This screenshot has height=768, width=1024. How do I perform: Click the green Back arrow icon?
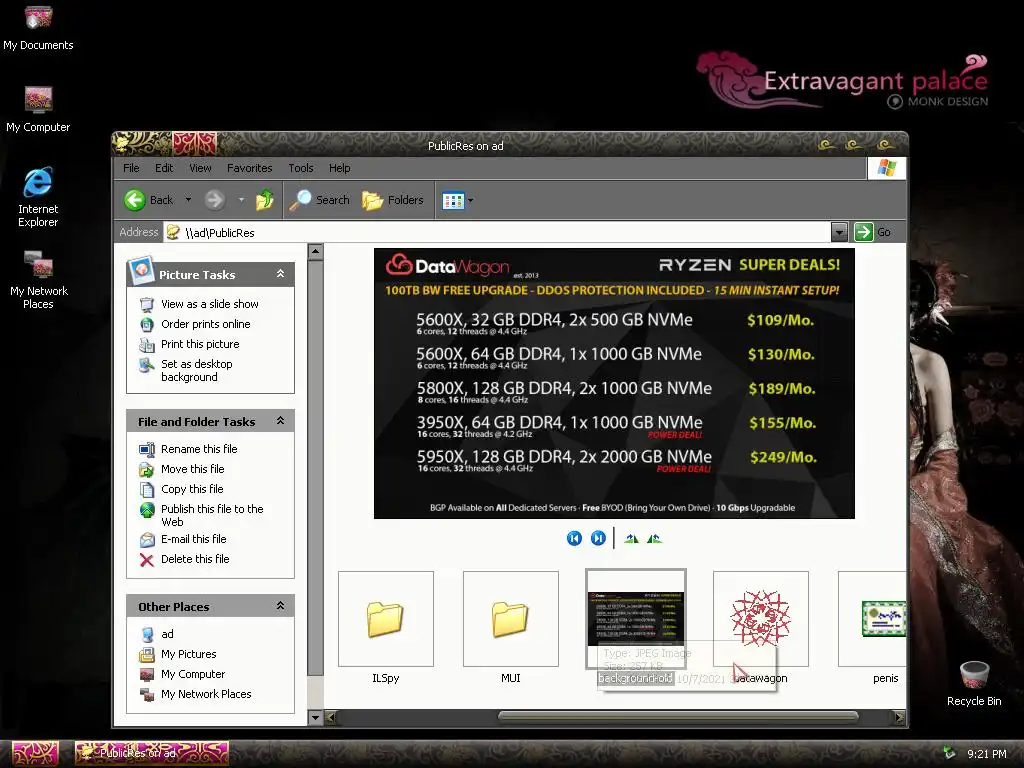pos(135,200)
